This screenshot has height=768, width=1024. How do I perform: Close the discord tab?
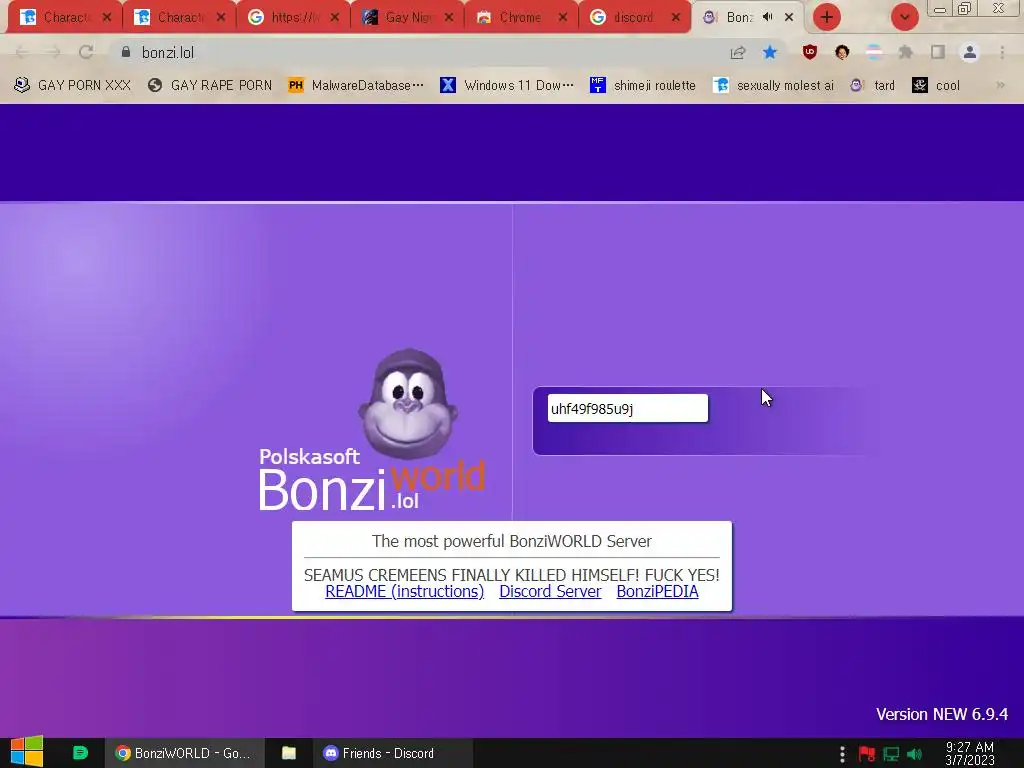click(676, 17)
